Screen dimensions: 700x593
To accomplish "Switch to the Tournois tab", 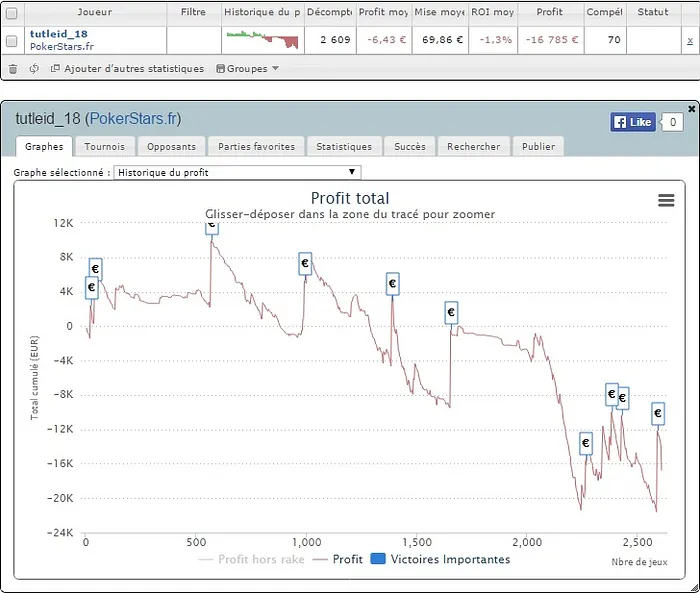I will click(104, 146).
